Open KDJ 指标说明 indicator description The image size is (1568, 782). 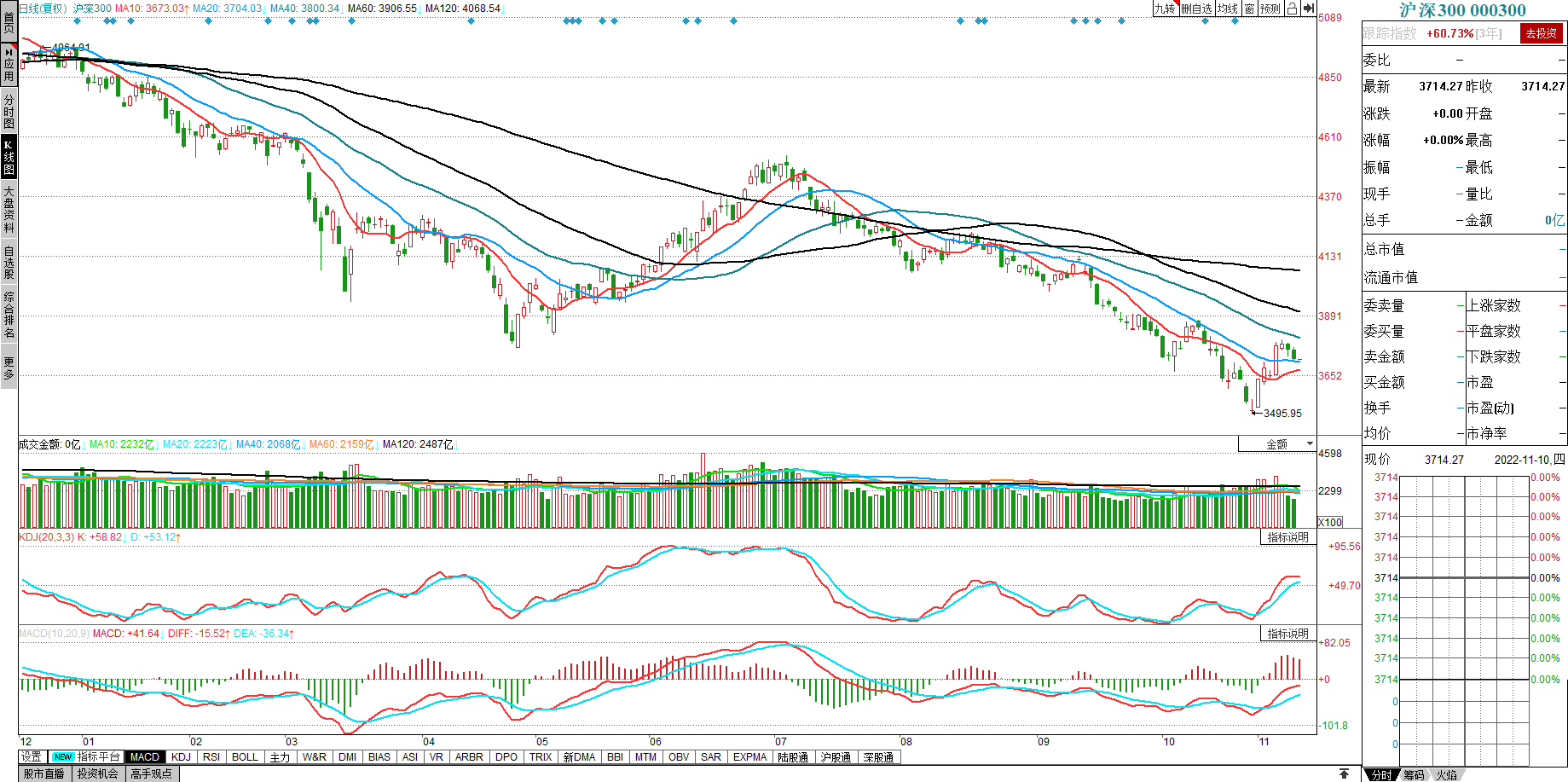coord(1287,537)
